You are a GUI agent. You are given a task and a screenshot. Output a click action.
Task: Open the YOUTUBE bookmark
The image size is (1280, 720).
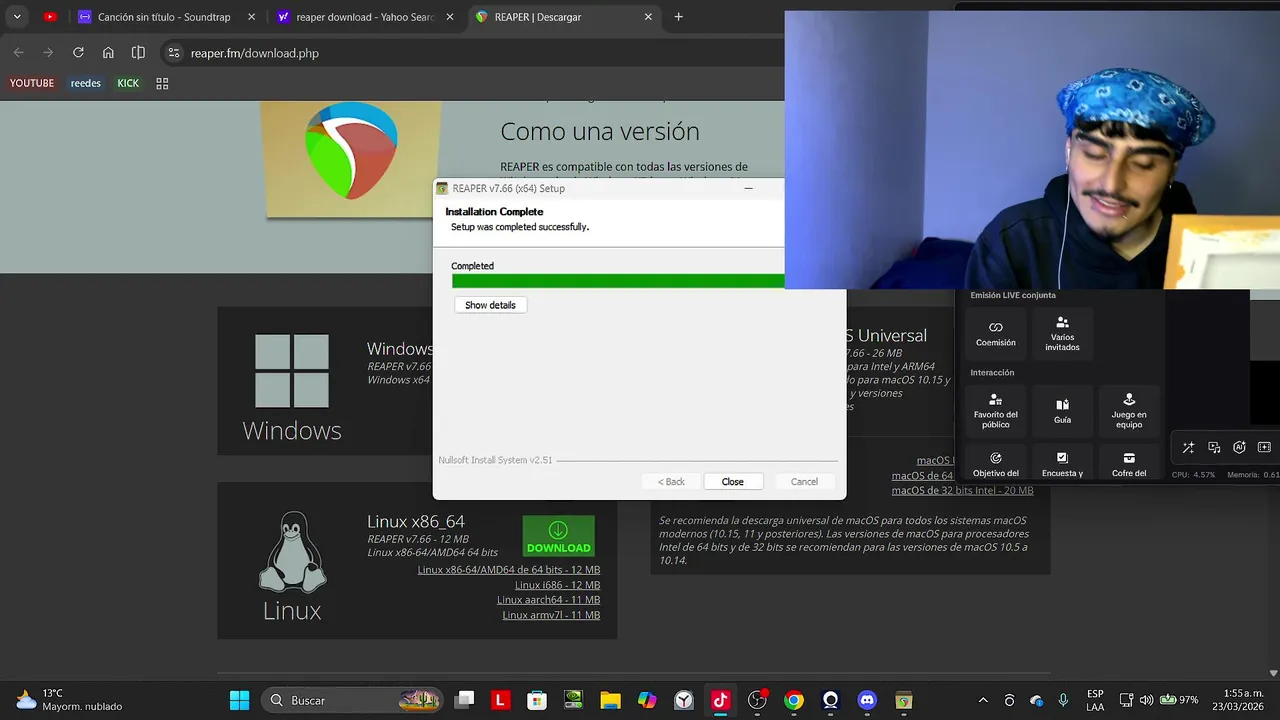[32, 83]
